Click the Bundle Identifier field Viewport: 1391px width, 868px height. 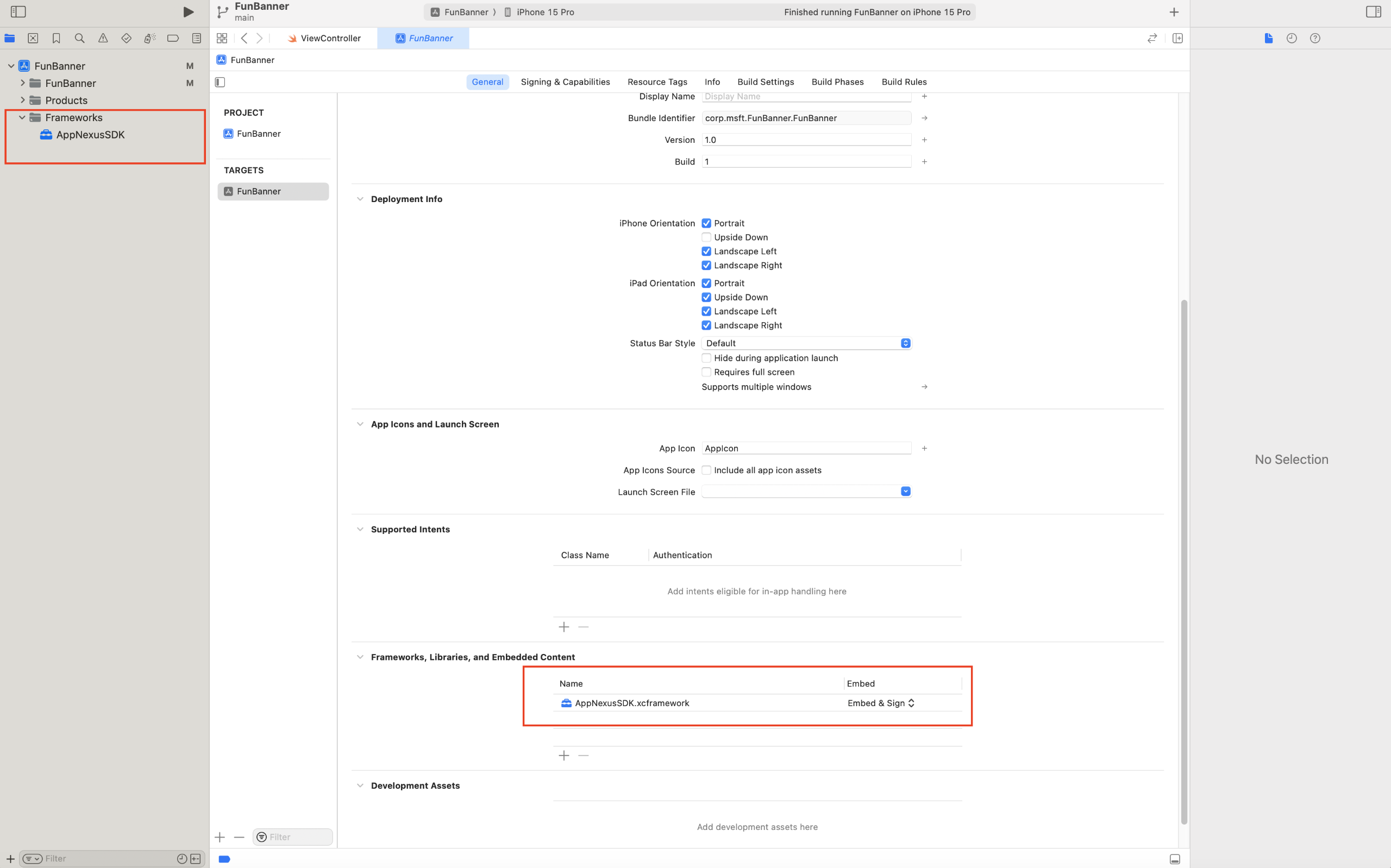(x=806, y=118)
